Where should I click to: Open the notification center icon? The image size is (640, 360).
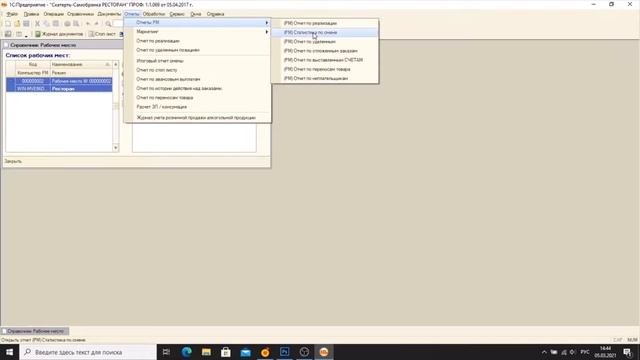tap(628, 352)
